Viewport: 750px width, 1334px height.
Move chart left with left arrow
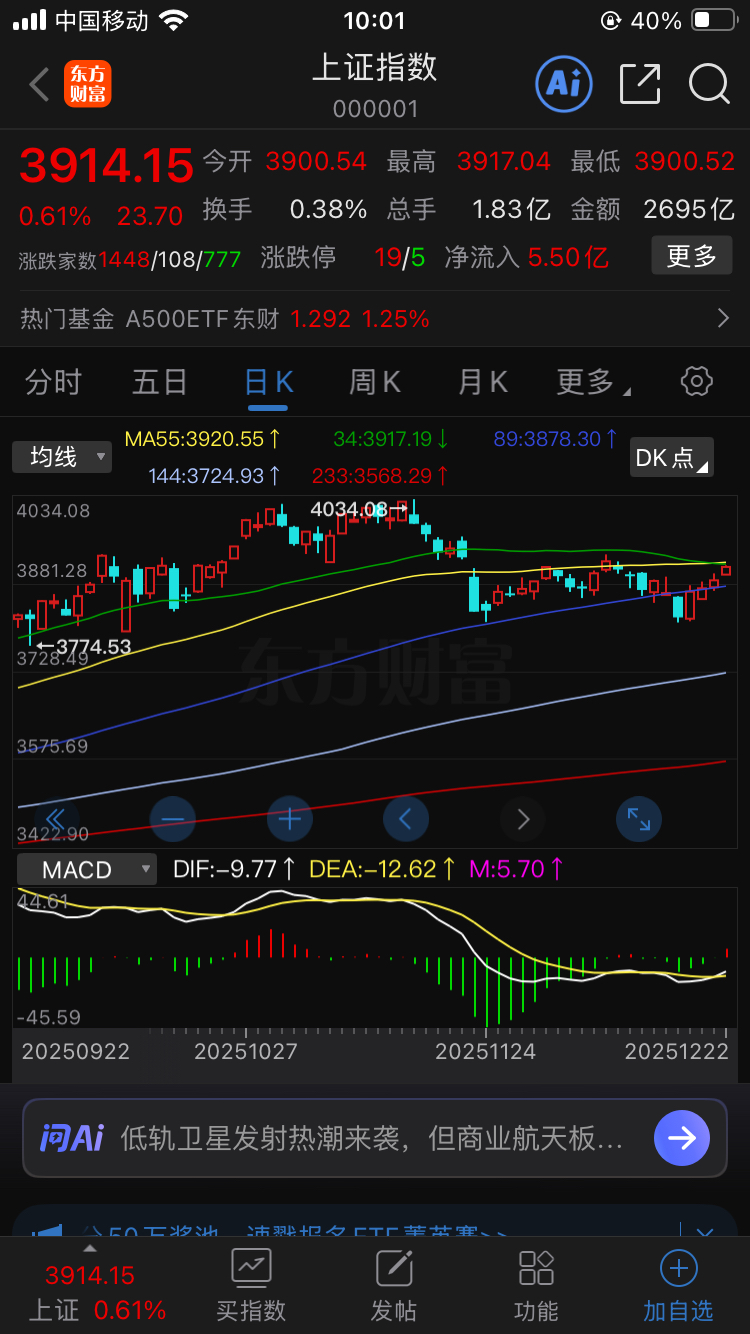[x=406, y=819]
